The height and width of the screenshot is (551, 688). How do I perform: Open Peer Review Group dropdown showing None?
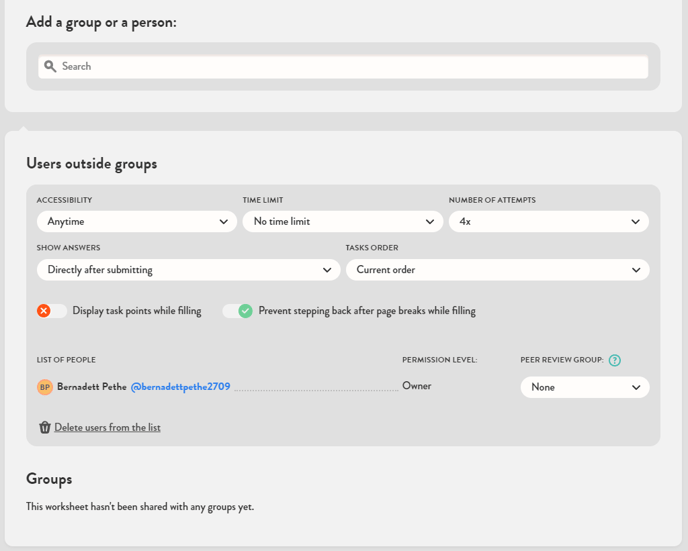(x=584, y=387)
